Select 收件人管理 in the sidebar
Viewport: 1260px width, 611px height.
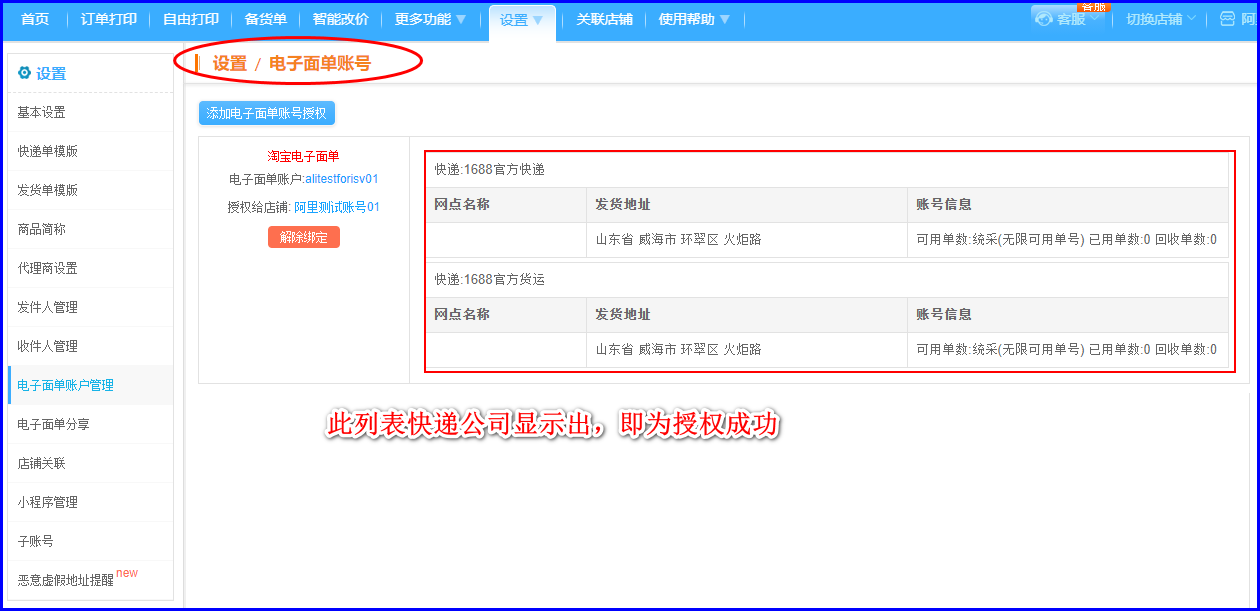pos(90,346)
